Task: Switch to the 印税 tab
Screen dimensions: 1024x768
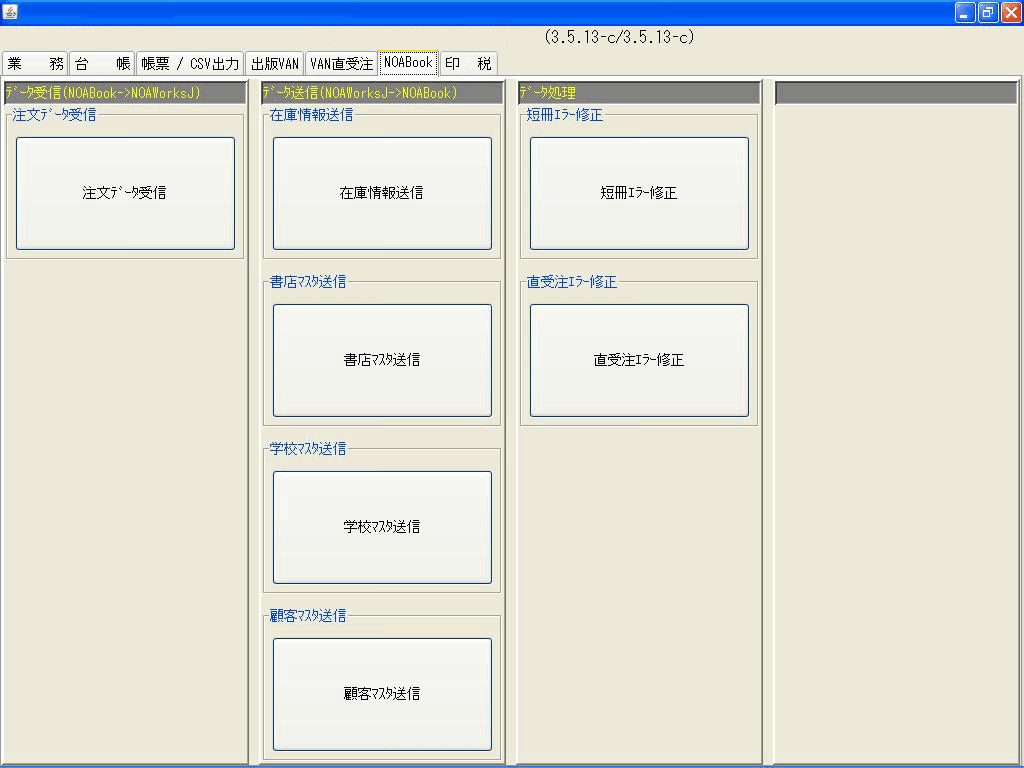Action: pos(467,62)
